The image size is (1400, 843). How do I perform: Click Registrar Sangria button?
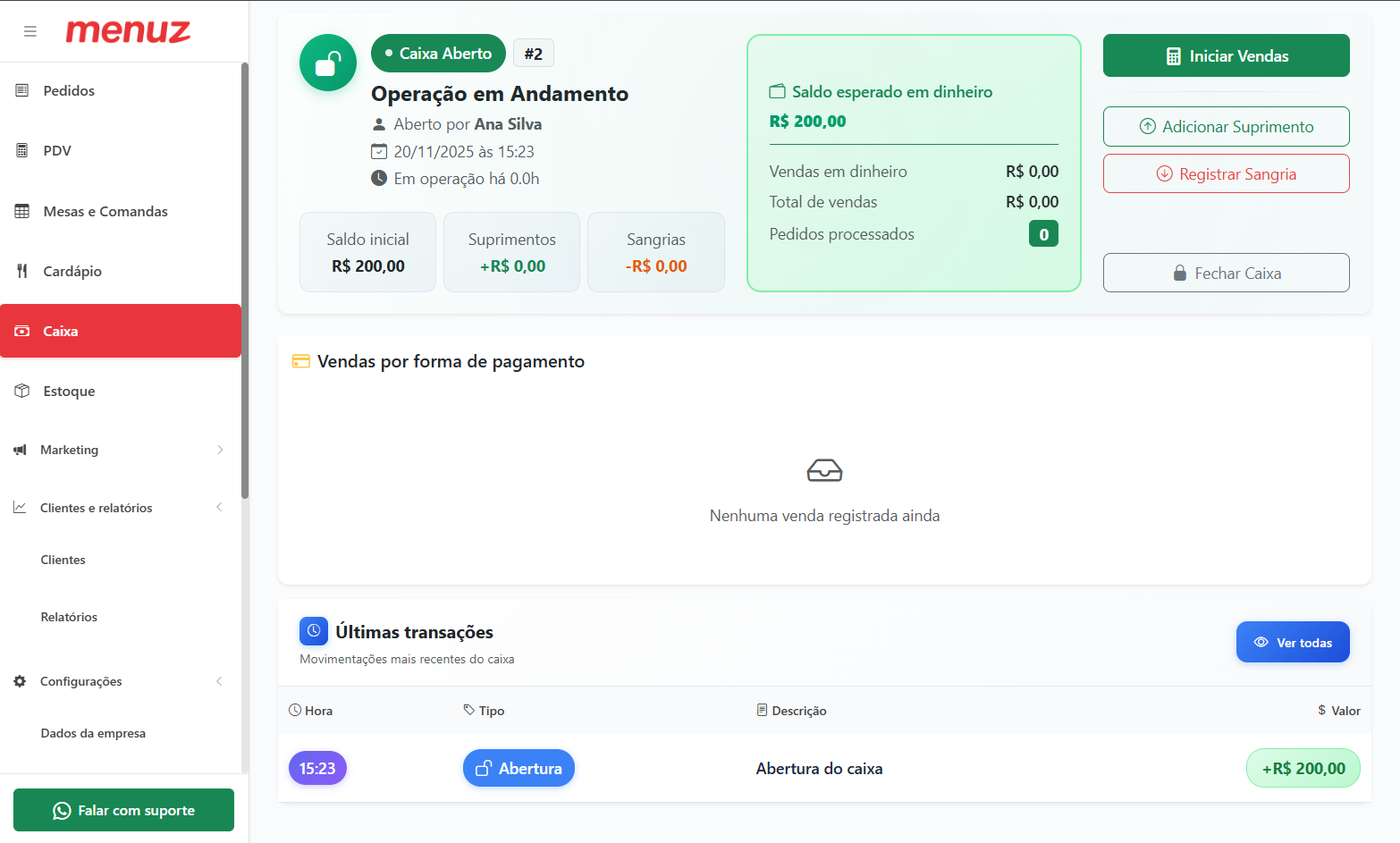(x=1226, y=173)
